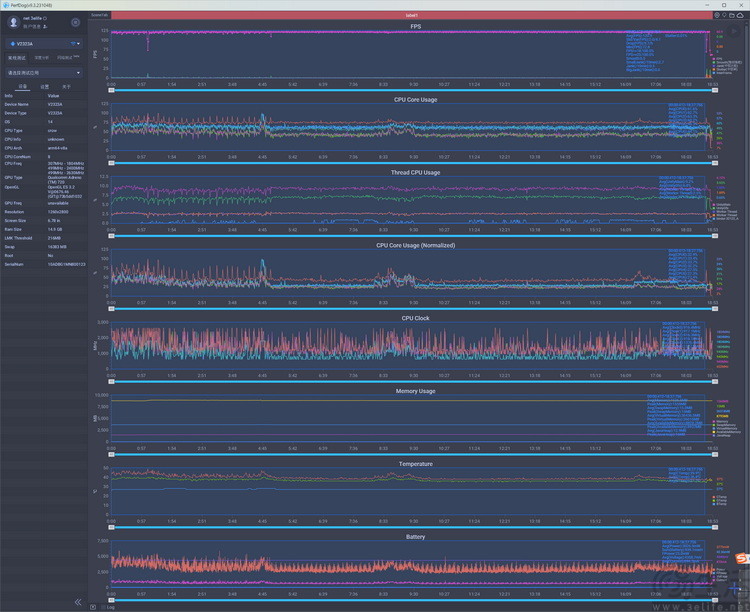Toggle the purple Jank legend entry in FPS chart
Viewport: 750px width, 612px height.
(x=724, y=66)
